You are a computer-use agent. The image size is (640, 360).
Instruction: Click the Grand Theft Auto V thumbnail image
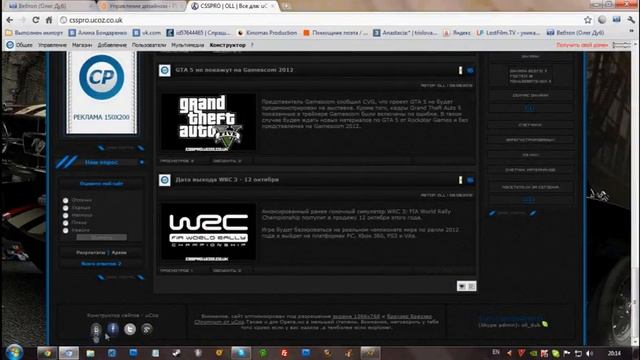(x=208, y=122)
